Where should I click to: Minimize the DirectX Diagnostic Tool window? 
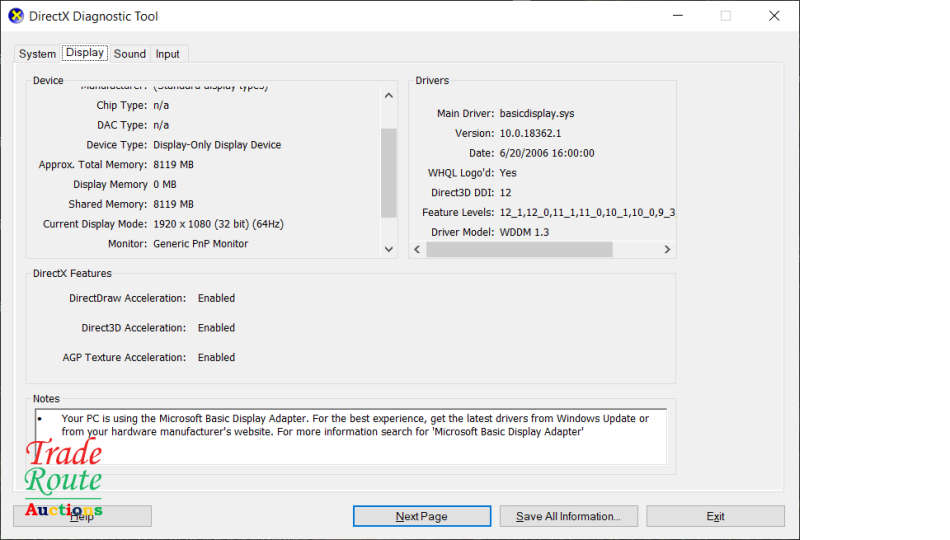click(677, 16)
